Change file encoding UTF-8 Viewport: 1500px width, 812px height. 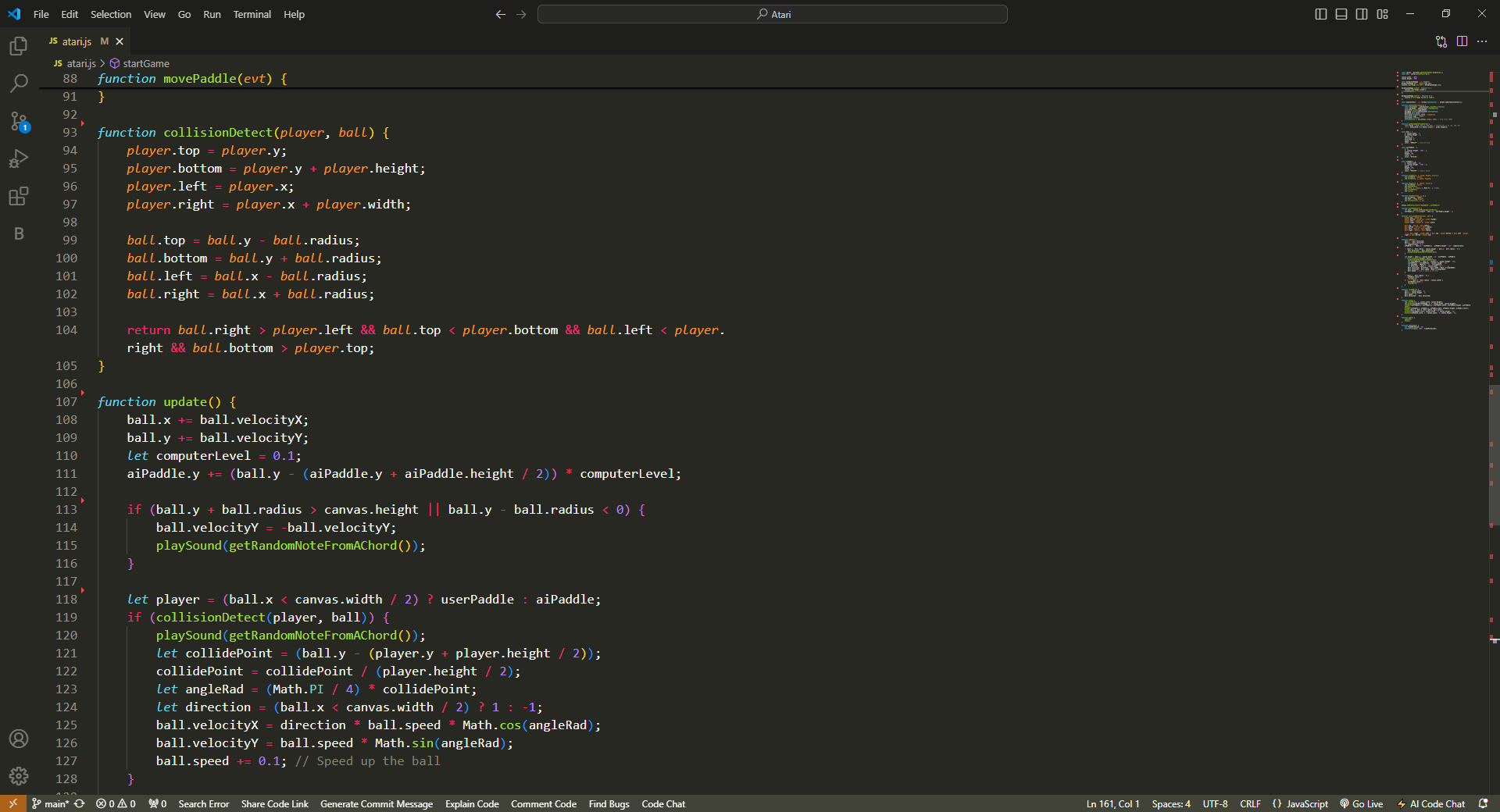[x=1215, y=803]
